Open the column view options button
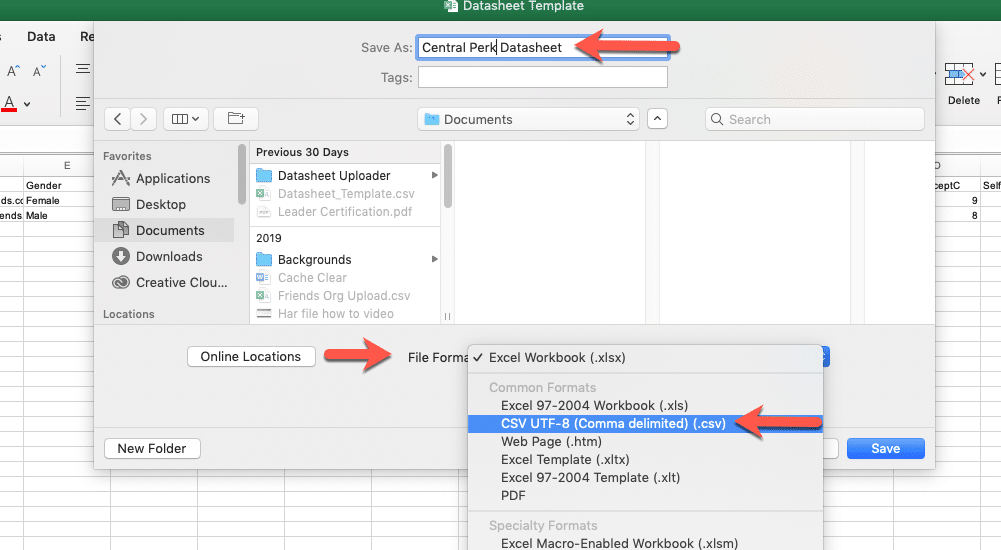The image size is (1001, 550). (186, 119)
